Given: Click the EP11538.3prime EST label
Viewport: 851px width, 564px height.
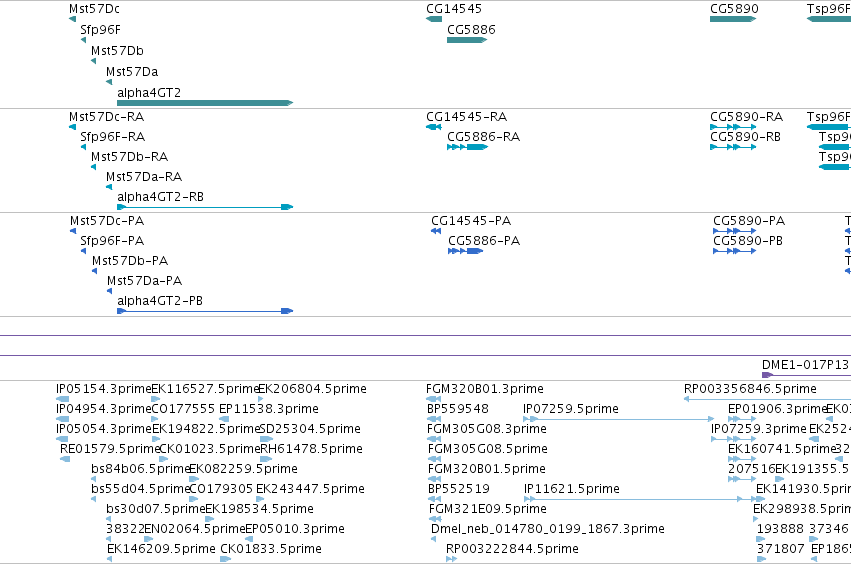Looking at the screenshot, I should click(269, 409).
